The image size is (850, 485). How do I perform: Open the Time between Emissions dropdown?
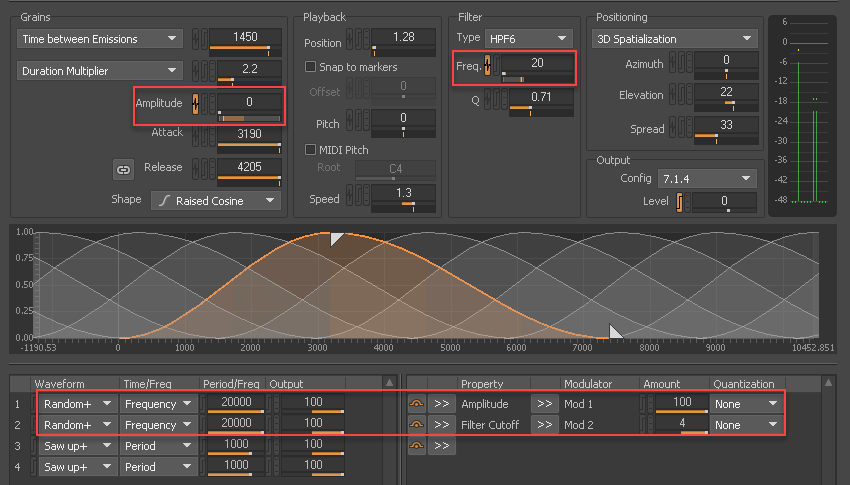[x=99, y=39]
